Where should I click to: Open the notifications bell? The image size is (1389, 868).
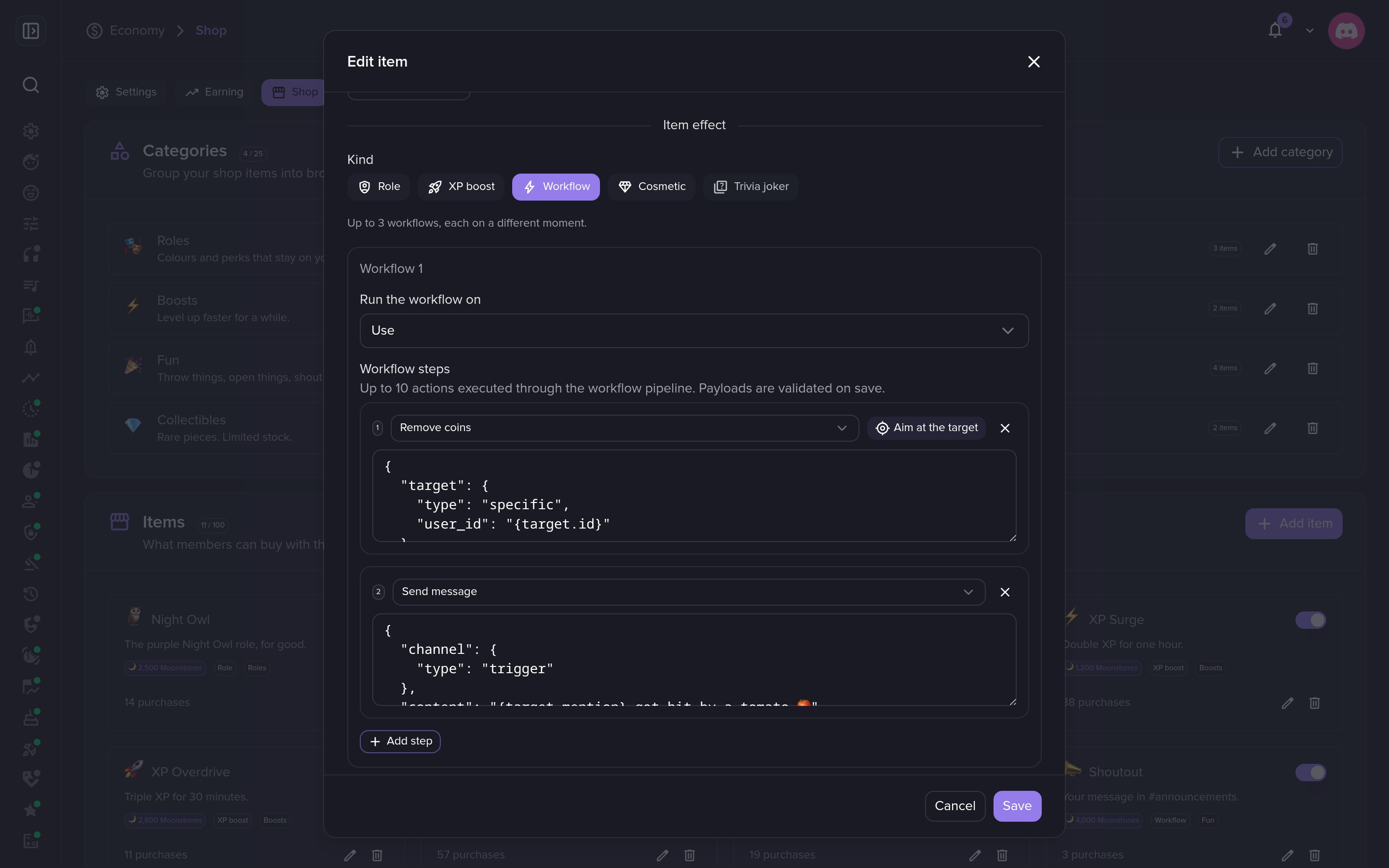1275,30
